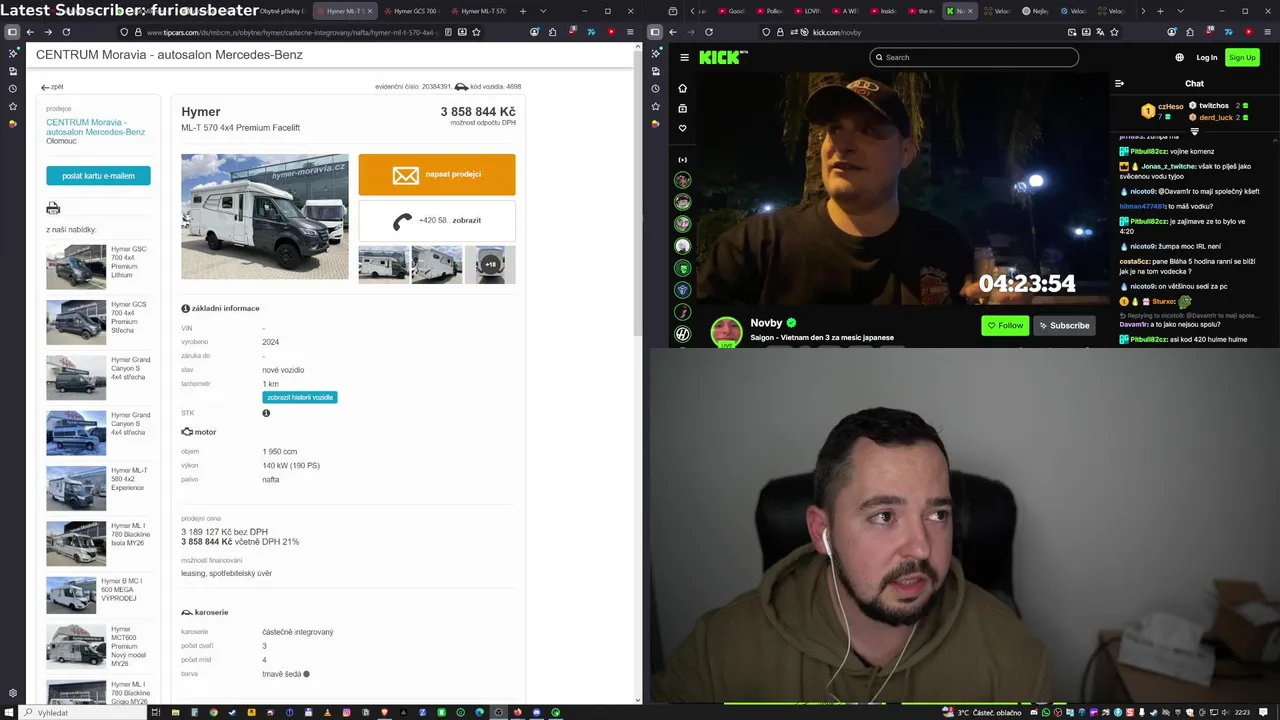
Task: Collapse the Kick chat panel
Action: click(1120, 83)
